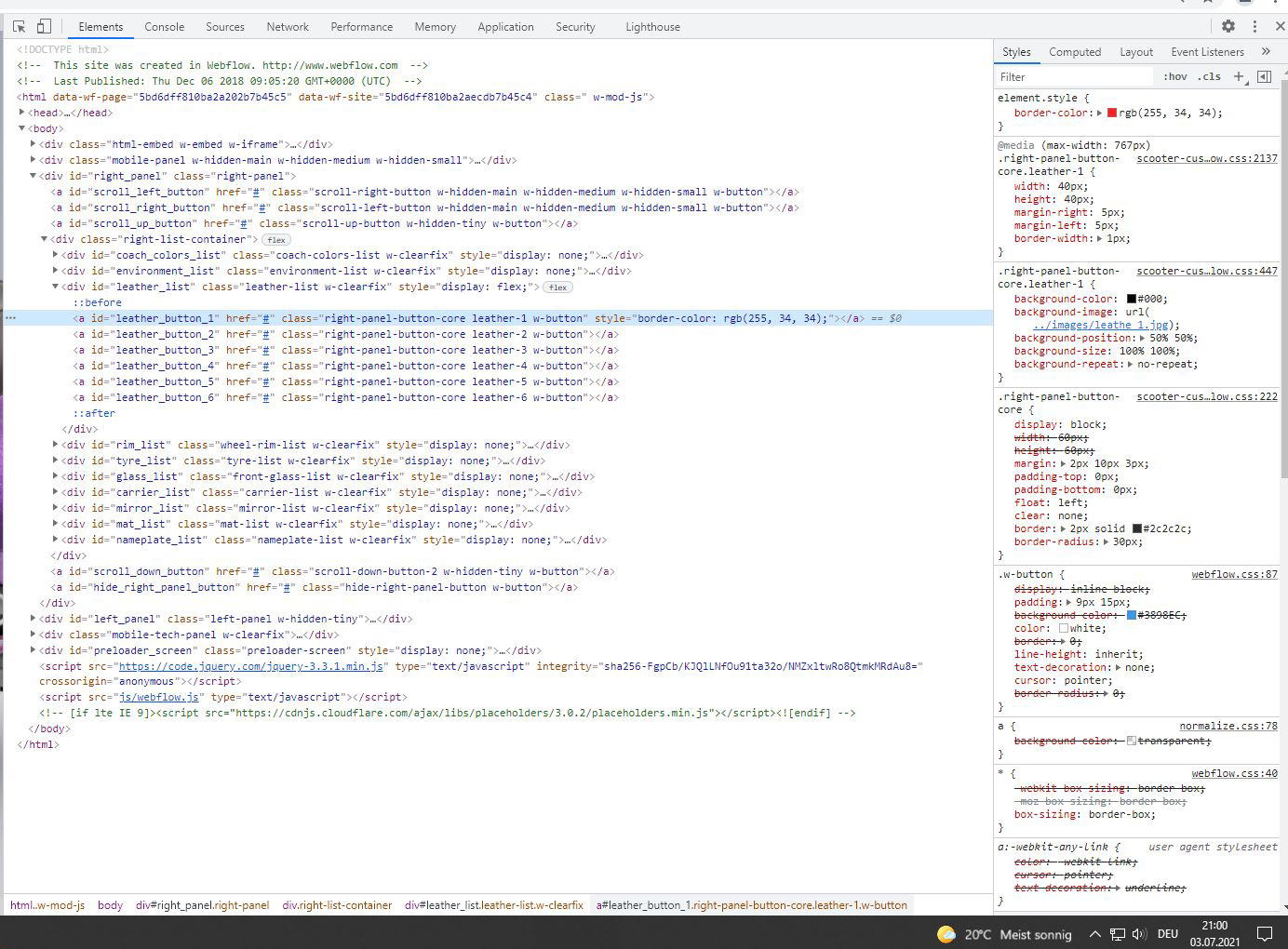Image resolution: width=1288 pixels, height=949 pixels.
Task: Show more Styles pane tabs chevron
Action: coord(1266,52)
